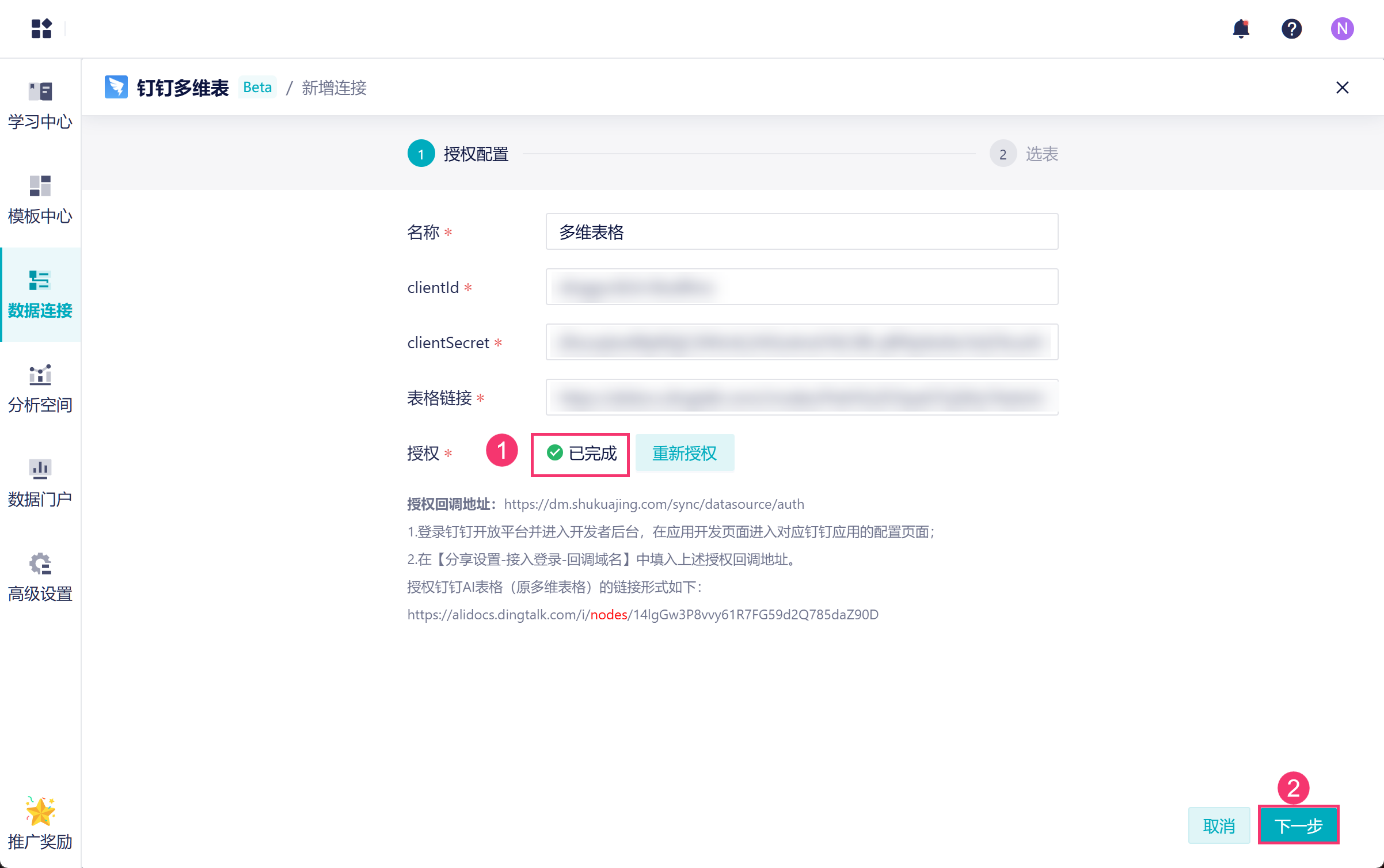The width and height of the screenshot is (1384, 868).
Task: Open the app grid icon top-left
Action: pos(41,28)
